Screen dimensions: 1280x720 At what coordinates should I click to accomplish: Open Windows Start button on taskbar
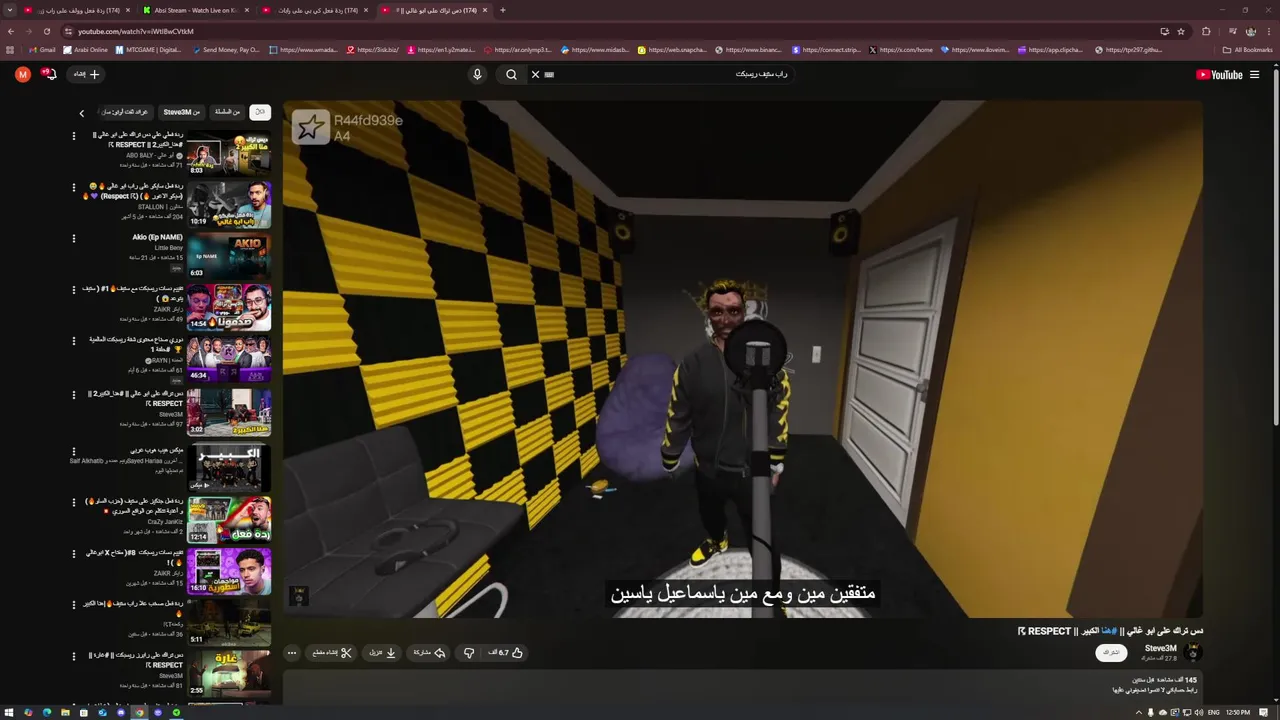point(10,712)
